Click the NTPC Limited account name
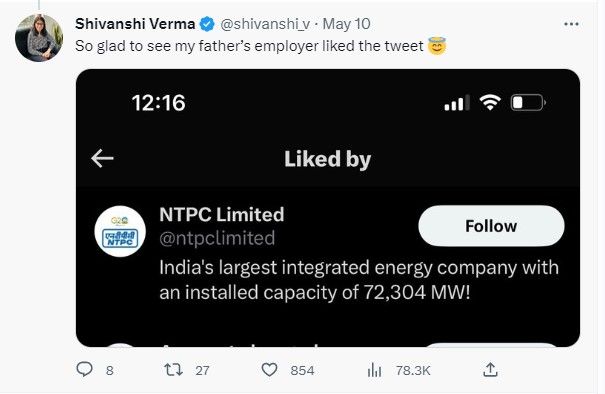605x394 pixels. 221,214
